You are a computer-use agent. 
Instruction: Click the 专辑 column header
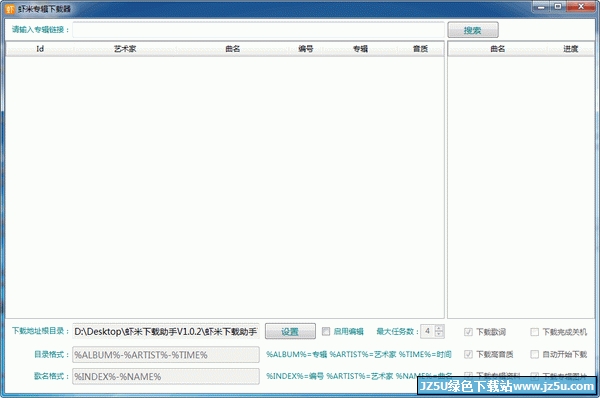360,49
